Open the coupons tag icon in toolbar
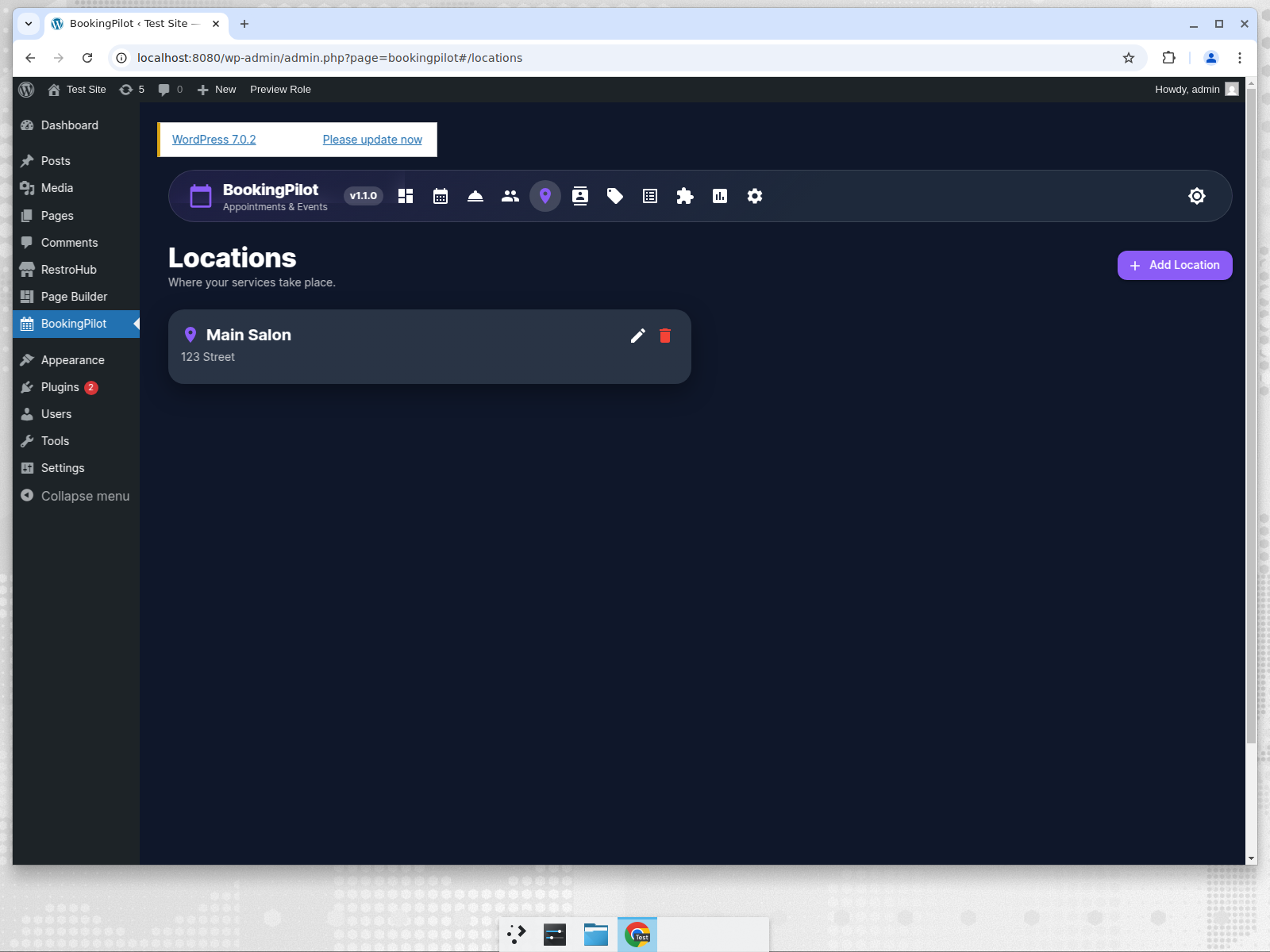 [x=615, y=196]
